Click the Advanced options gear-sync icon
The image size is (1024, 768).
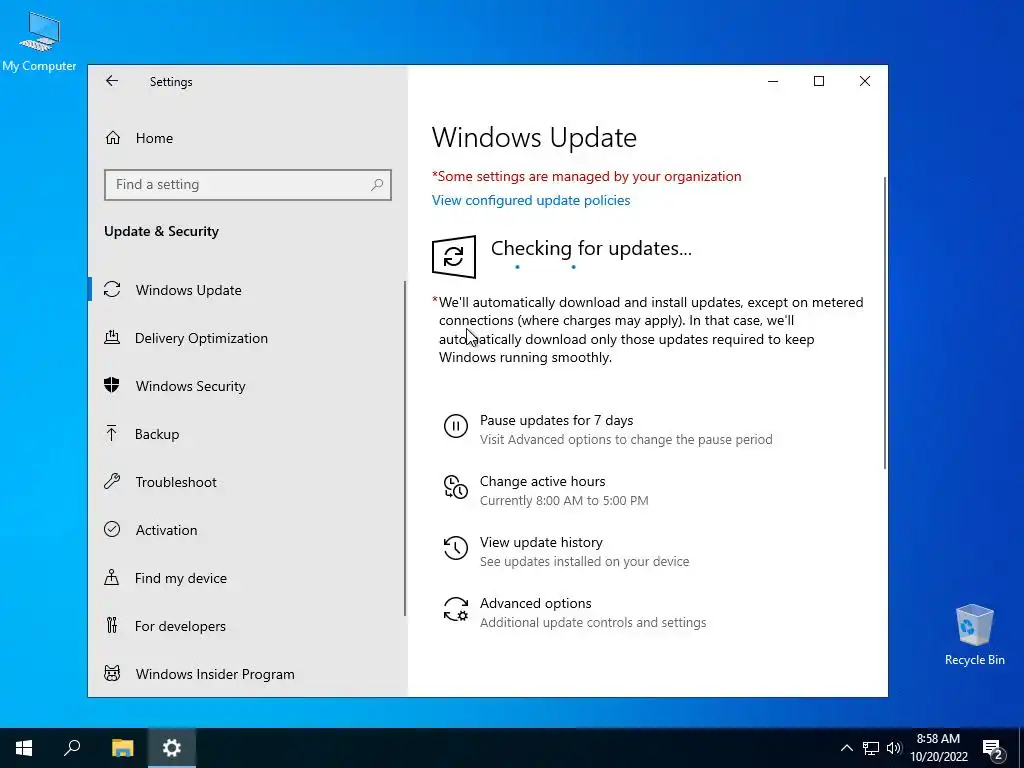tap(456, 609)
